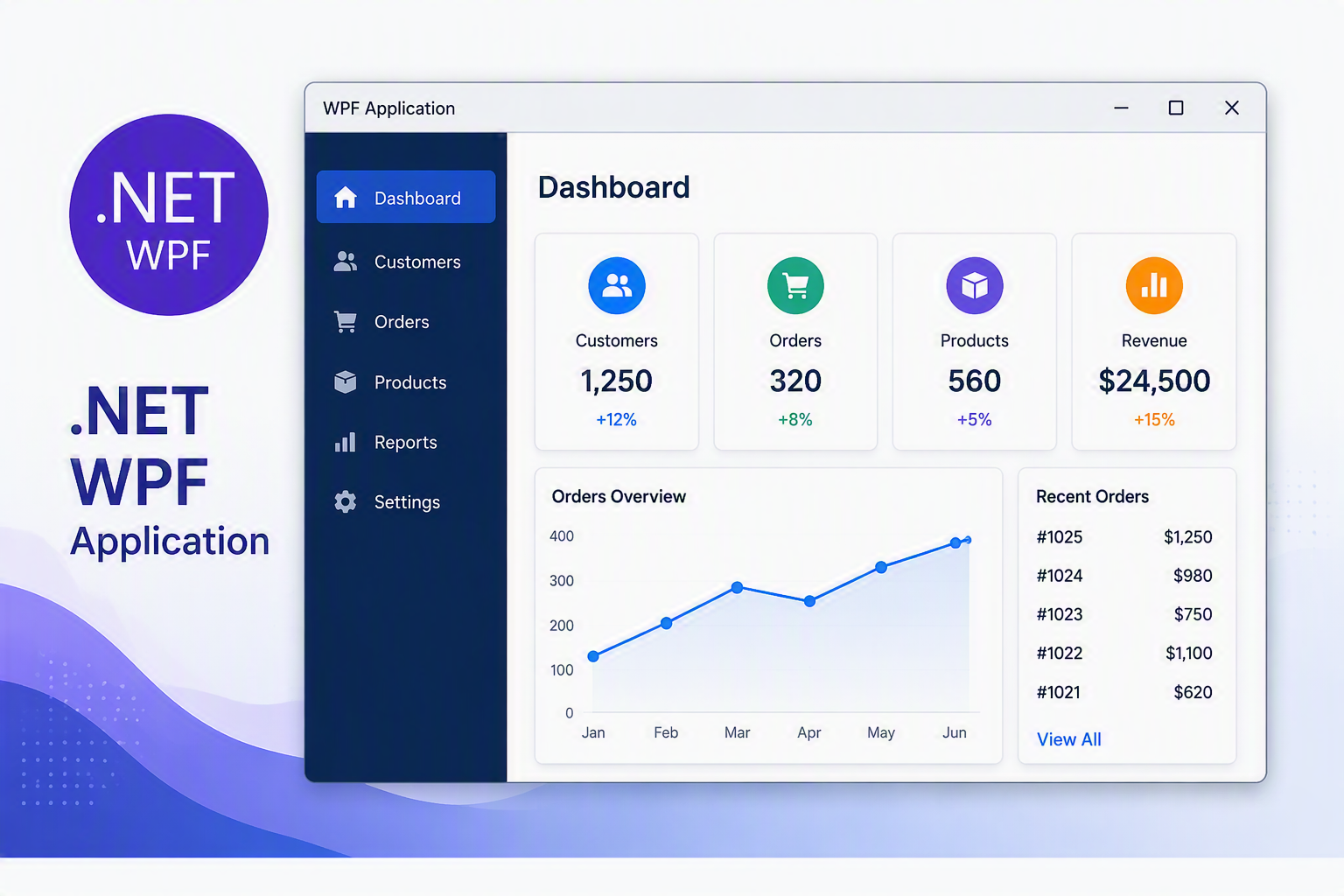Click the Jun data point on chart

pos(955,542)
